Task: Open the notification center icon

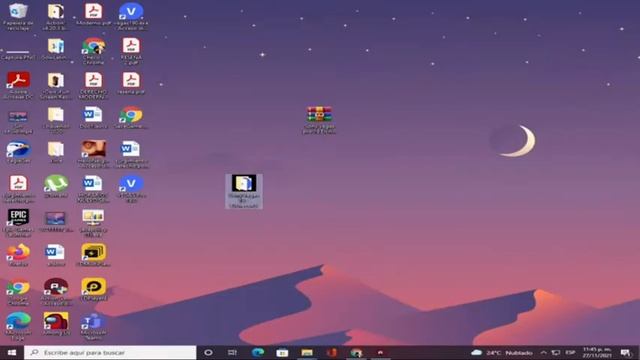Action: [625, 352]
